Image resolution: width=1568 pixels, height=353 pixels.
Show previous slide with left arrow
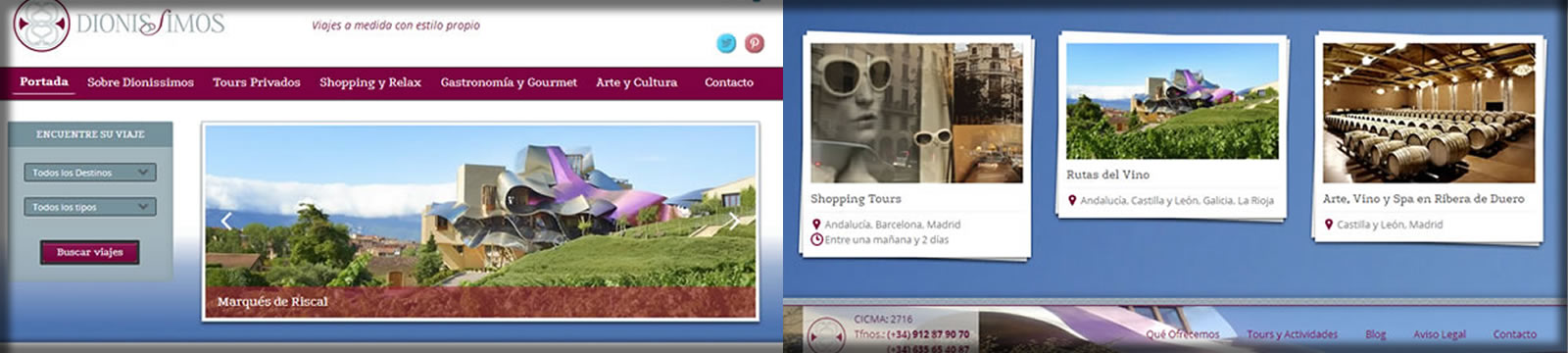coord(226,222)
